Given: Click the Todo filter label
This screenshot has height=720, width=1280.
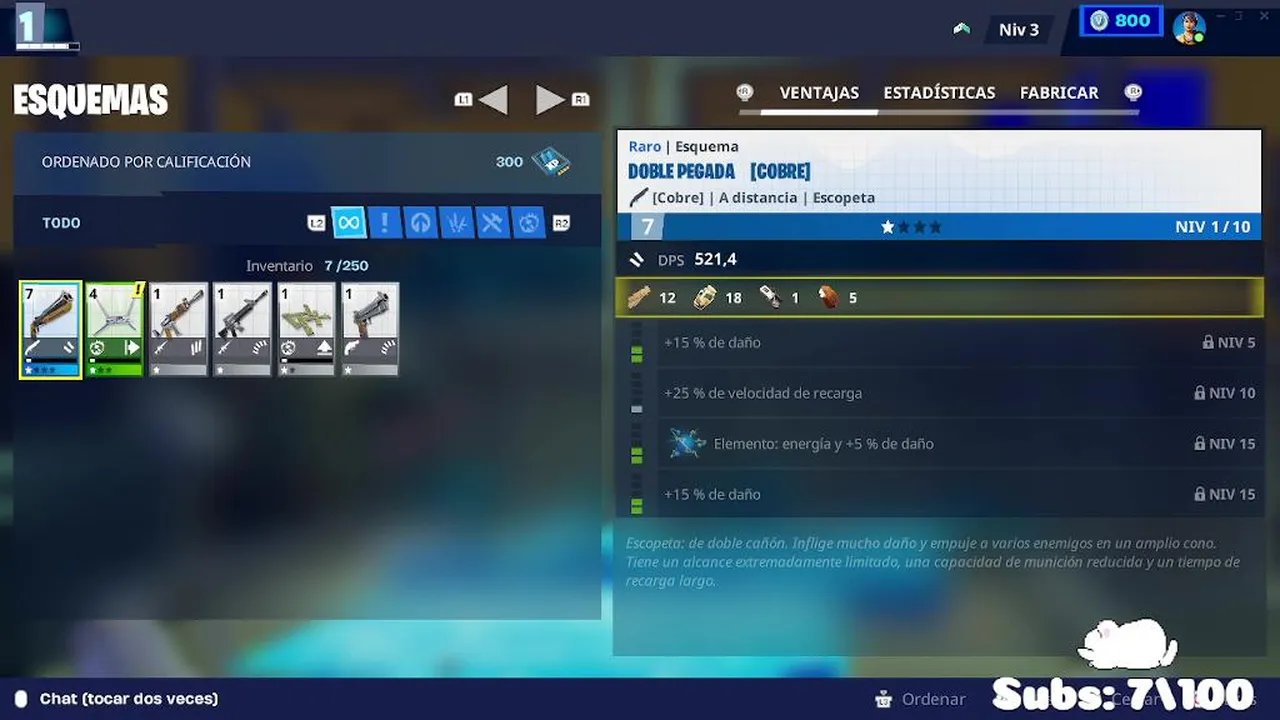Looking at the screenshot, I should click(61, 223).
